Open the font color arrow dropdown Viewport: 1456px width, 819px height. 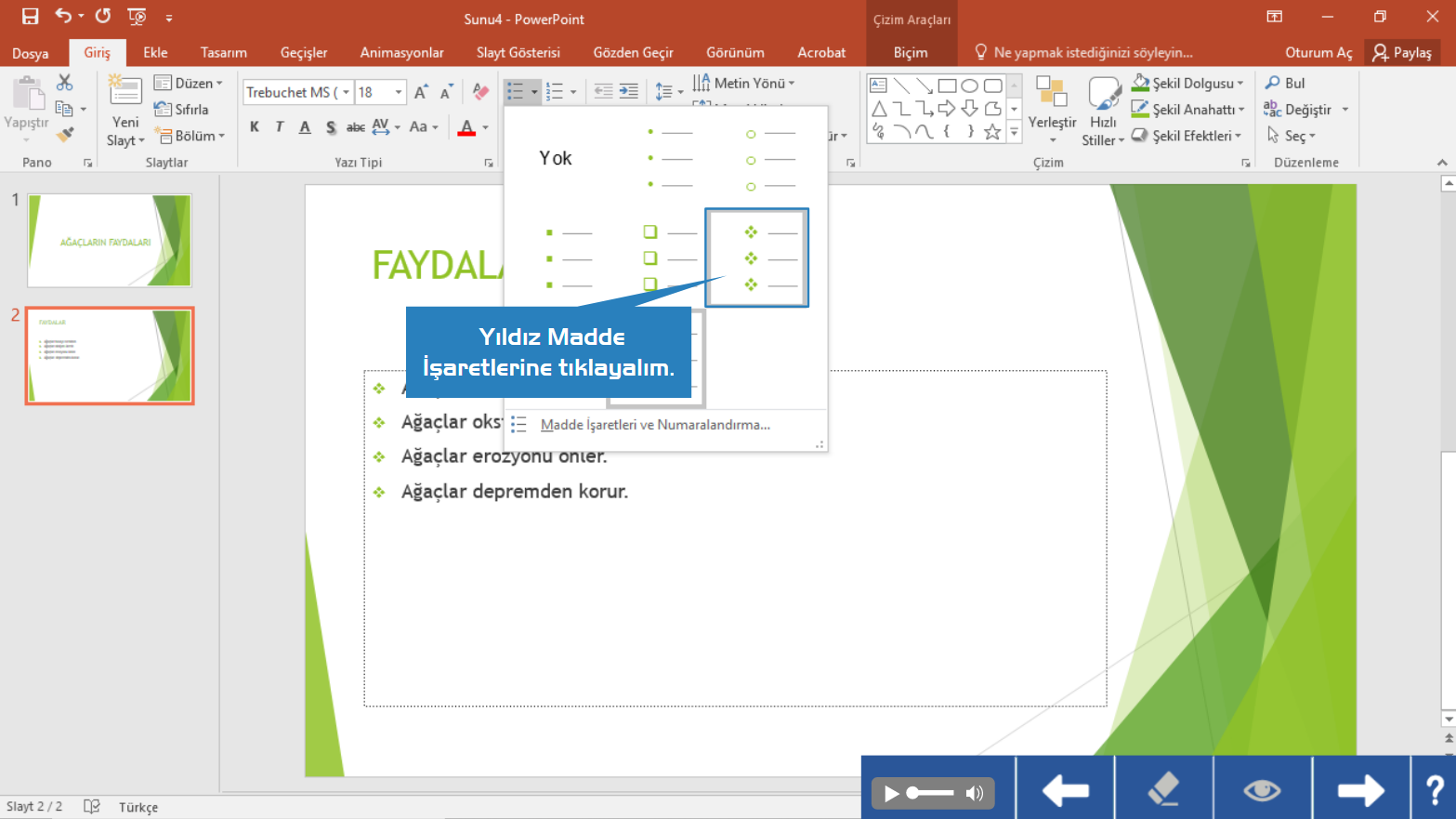485,127
